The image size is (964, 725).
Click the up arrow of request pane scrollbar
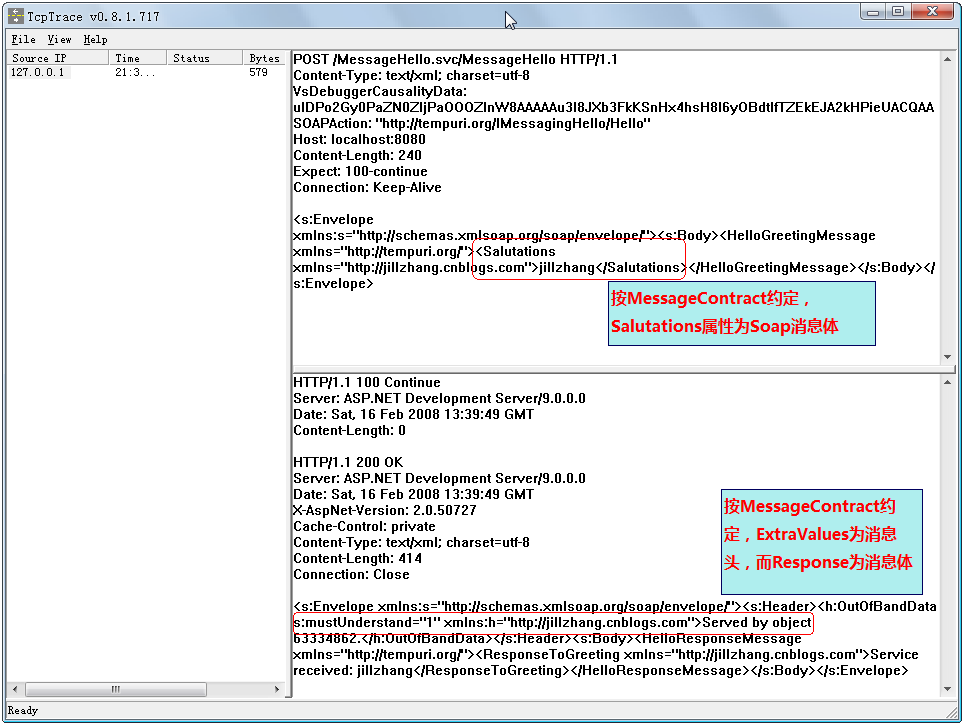point(947,59)
